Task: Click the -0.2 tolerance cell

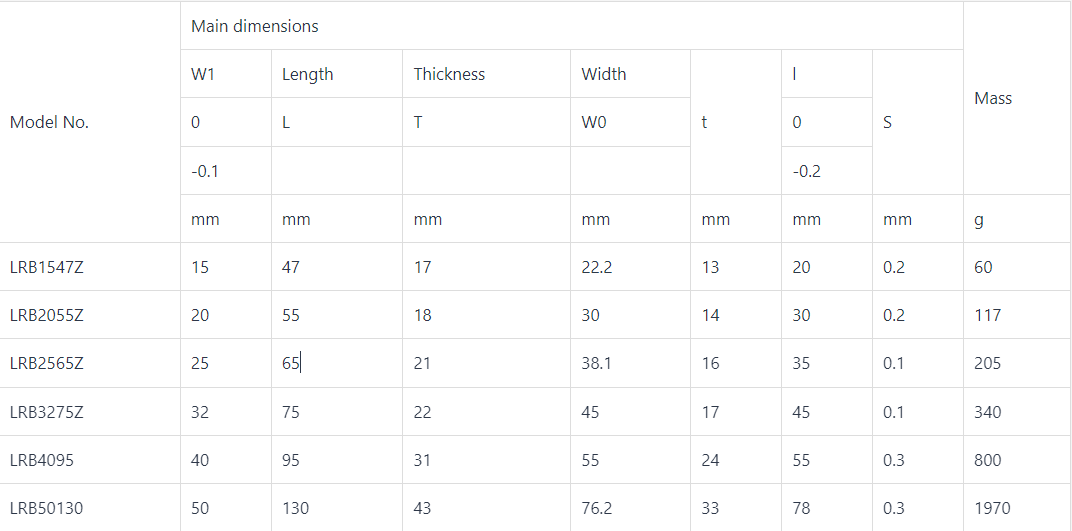Action: tap(827, 170)
